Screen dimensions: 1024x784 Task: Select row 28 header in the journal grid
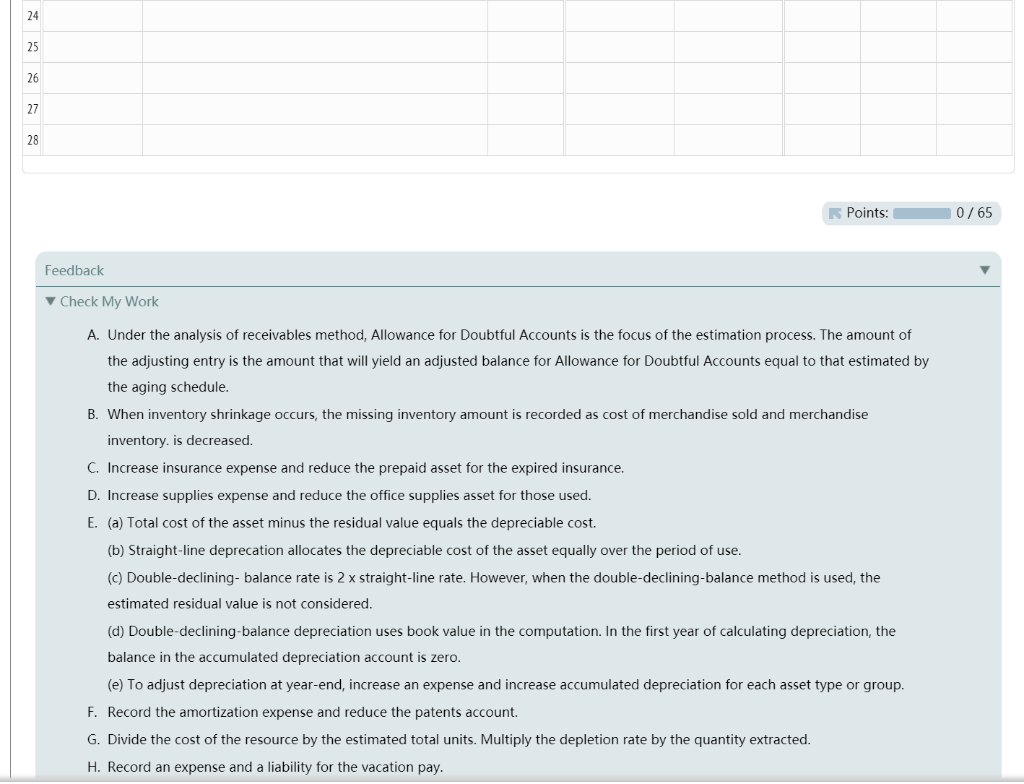coord(31,138)
